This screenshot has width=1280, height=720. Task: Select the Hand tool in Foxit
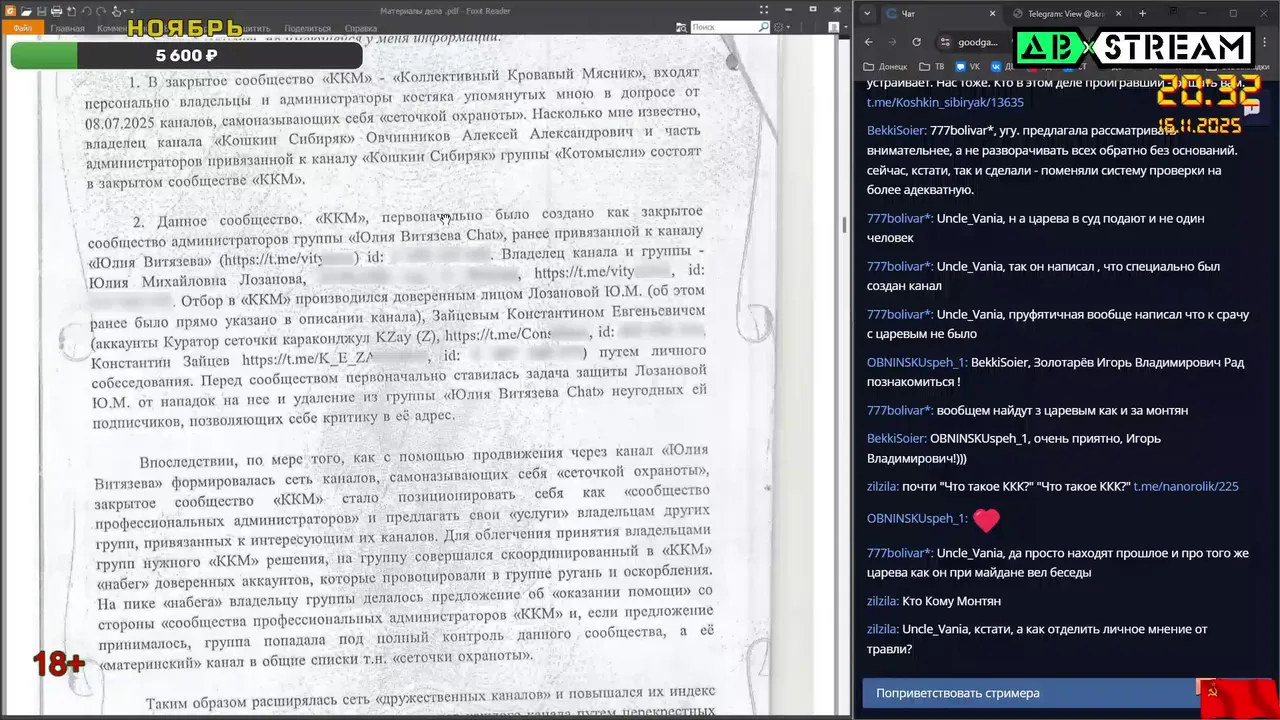[x=117, y=12]
